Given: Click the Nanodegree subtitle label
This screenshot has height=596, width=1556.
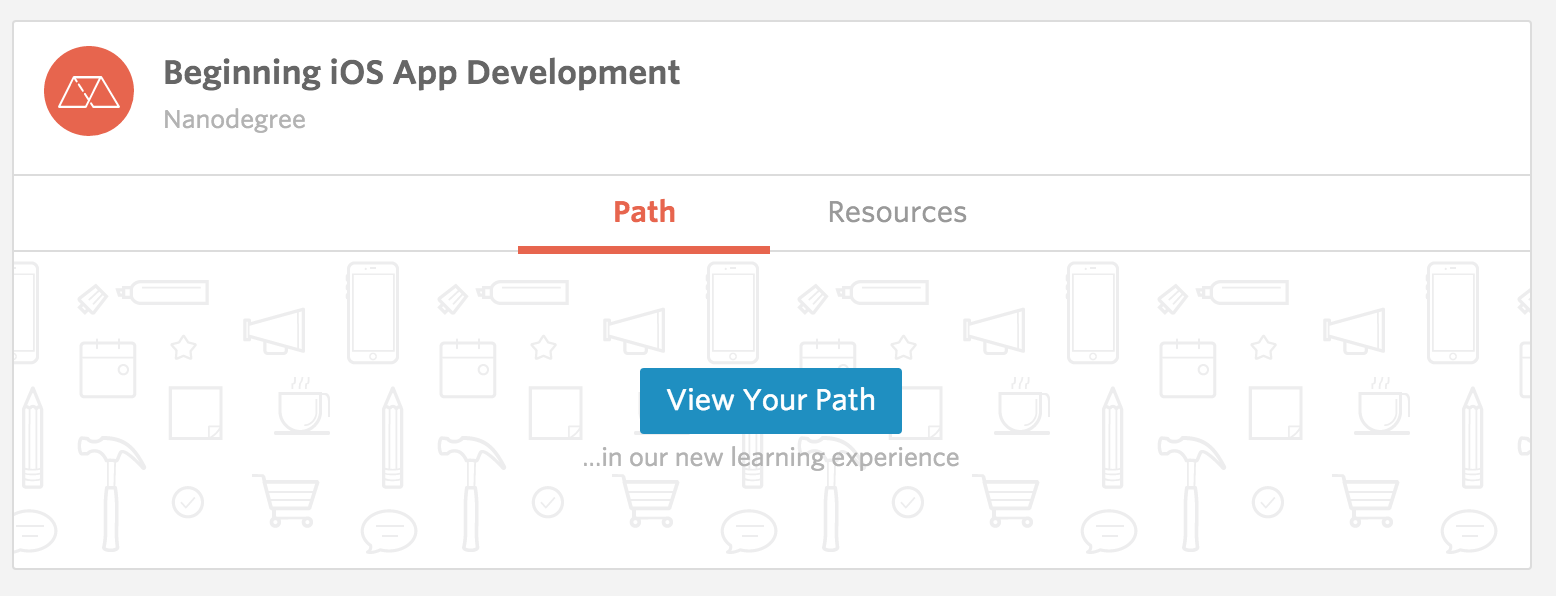Looking at the screenshot, I should [234, 120].
